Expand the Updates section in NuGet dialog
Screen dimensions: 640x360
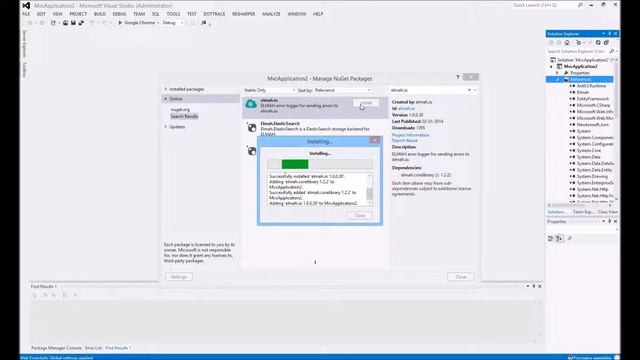pos(166,127)
